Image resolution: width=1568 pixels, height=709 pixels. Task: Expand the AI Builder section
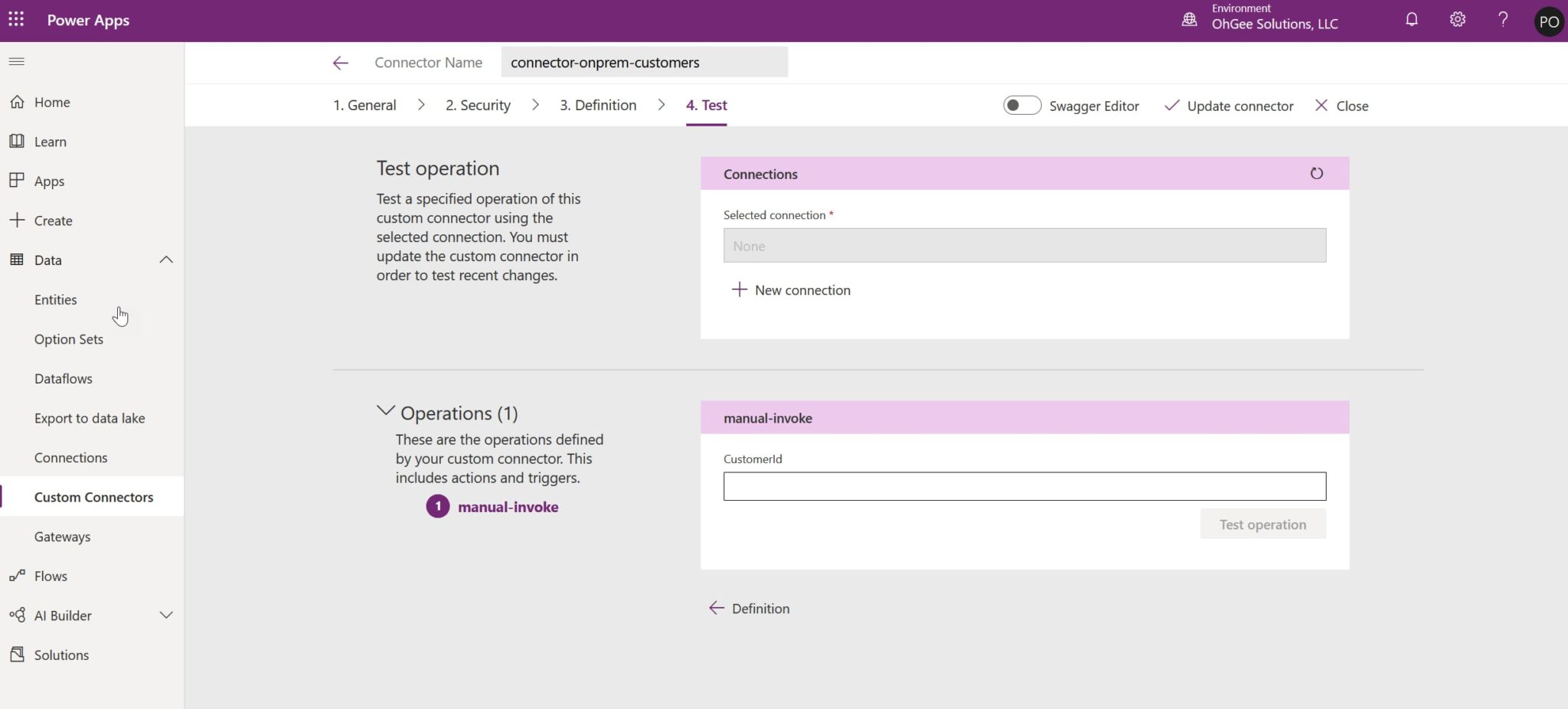166,614
